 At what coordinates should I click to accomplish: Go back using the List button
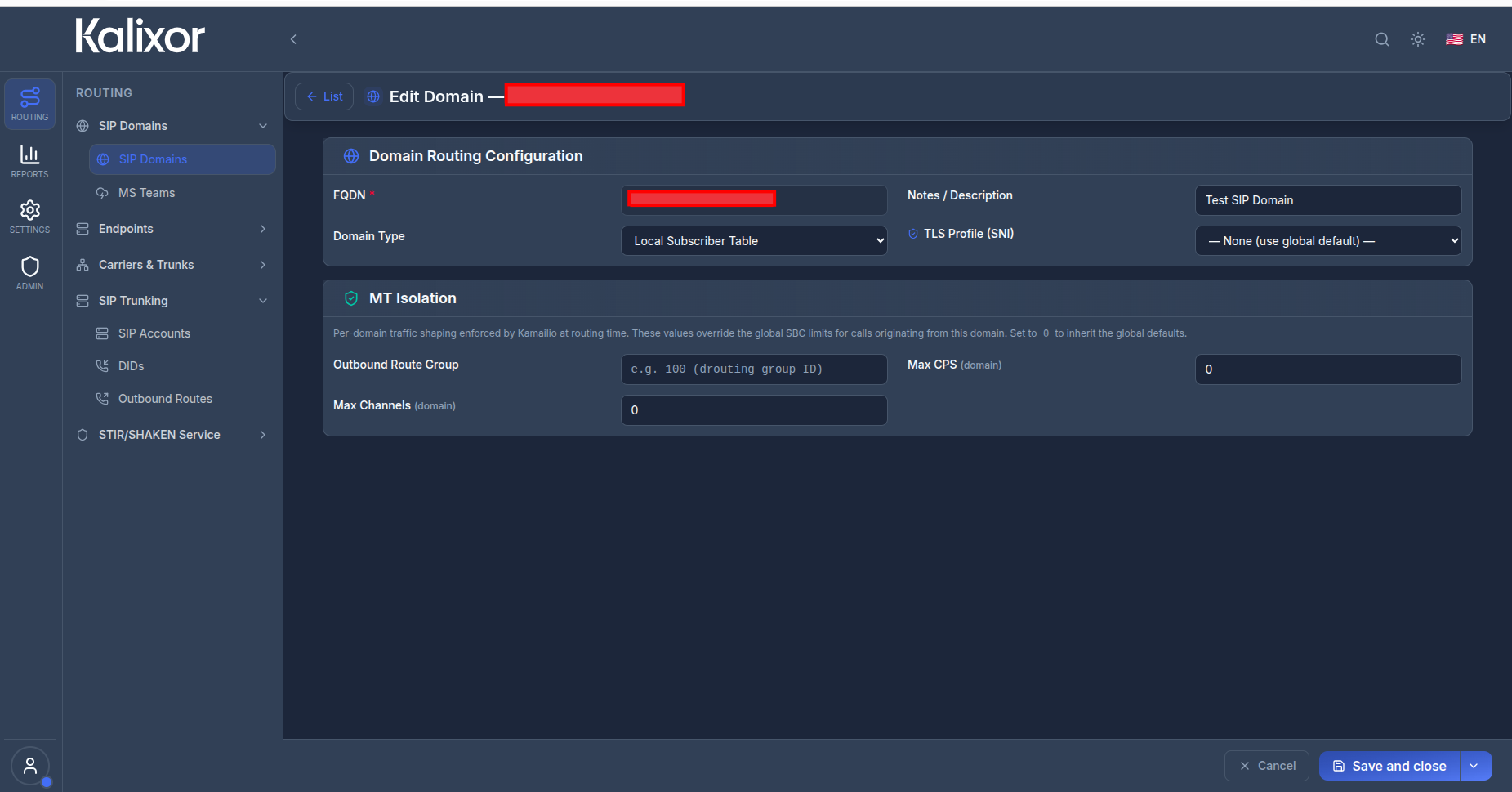click(324, 96)
